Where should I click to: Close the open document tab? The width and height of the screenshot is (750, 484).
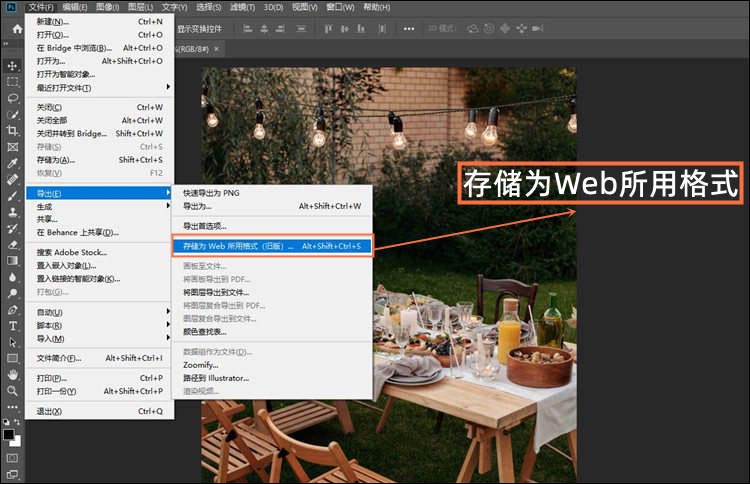point(217,48)
